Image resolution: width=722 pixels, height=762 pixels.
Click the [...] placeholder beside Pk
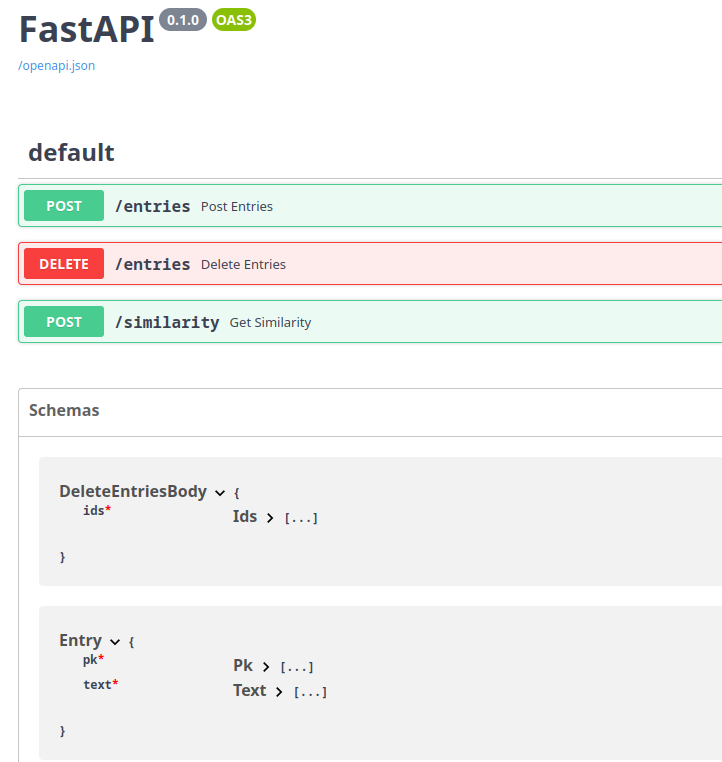297,667
